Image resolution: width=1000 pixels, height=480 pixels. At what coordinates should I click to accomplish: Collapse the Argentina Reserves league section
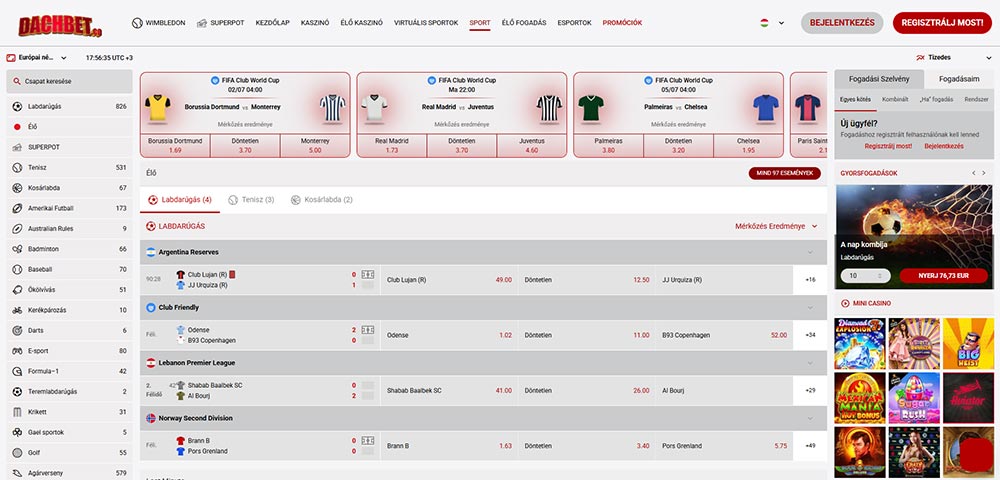[x=809, y=252]
